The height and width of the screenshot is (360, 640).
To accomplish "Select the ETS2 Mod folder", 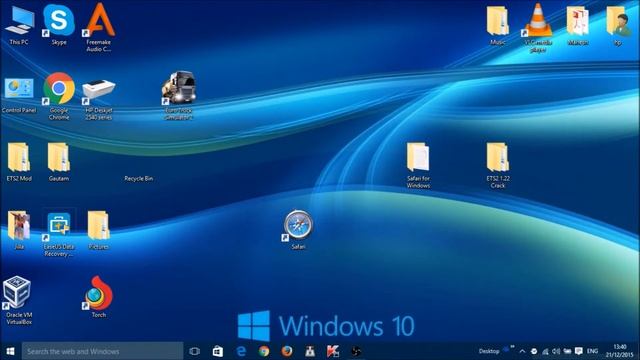I will (19, 162).
